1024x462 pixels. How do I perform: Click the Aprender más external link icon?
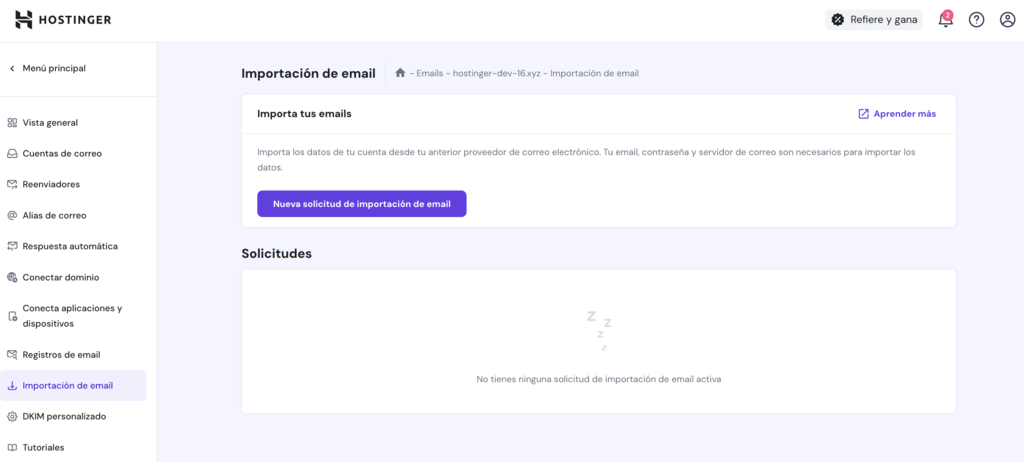863,114
